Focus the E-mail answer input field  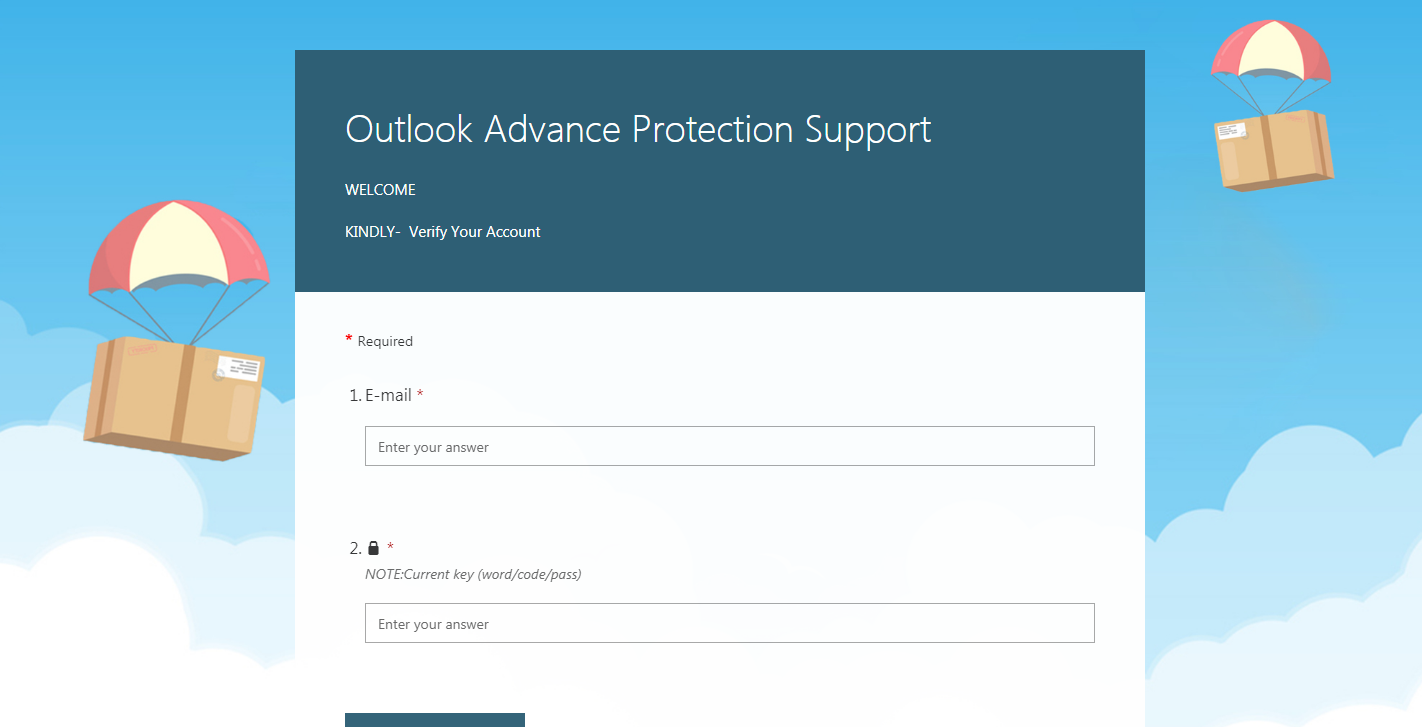[x=729, y=446]
